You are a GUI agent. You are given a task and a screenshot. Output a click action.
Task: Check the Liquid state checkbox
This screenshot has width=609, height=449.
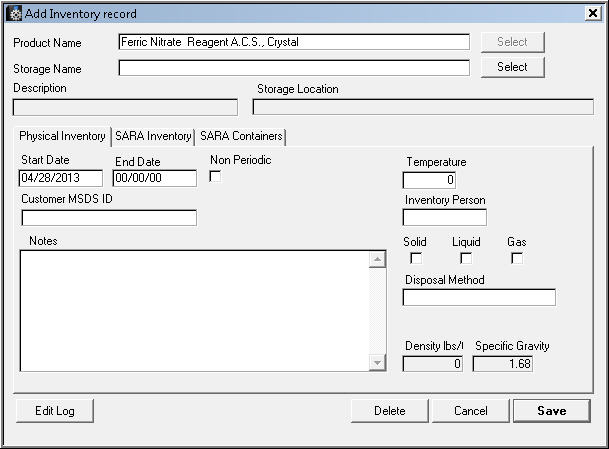[466, 259]
